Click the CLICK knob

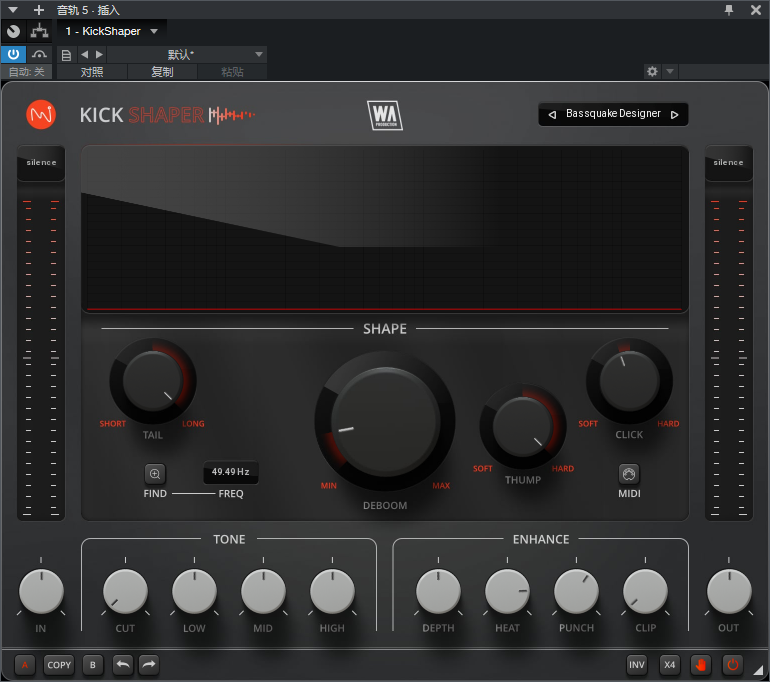pyautogui.click(x=629, y=381)
